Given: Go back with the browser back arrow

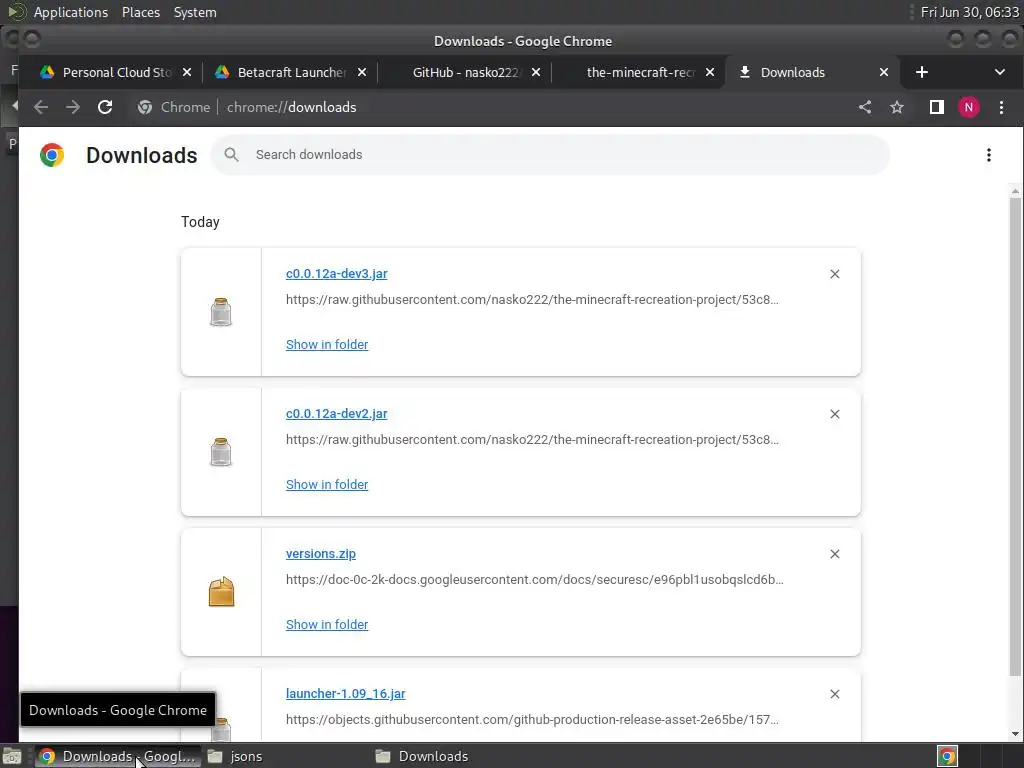Looking at the screenshot, I should point(41,107).
